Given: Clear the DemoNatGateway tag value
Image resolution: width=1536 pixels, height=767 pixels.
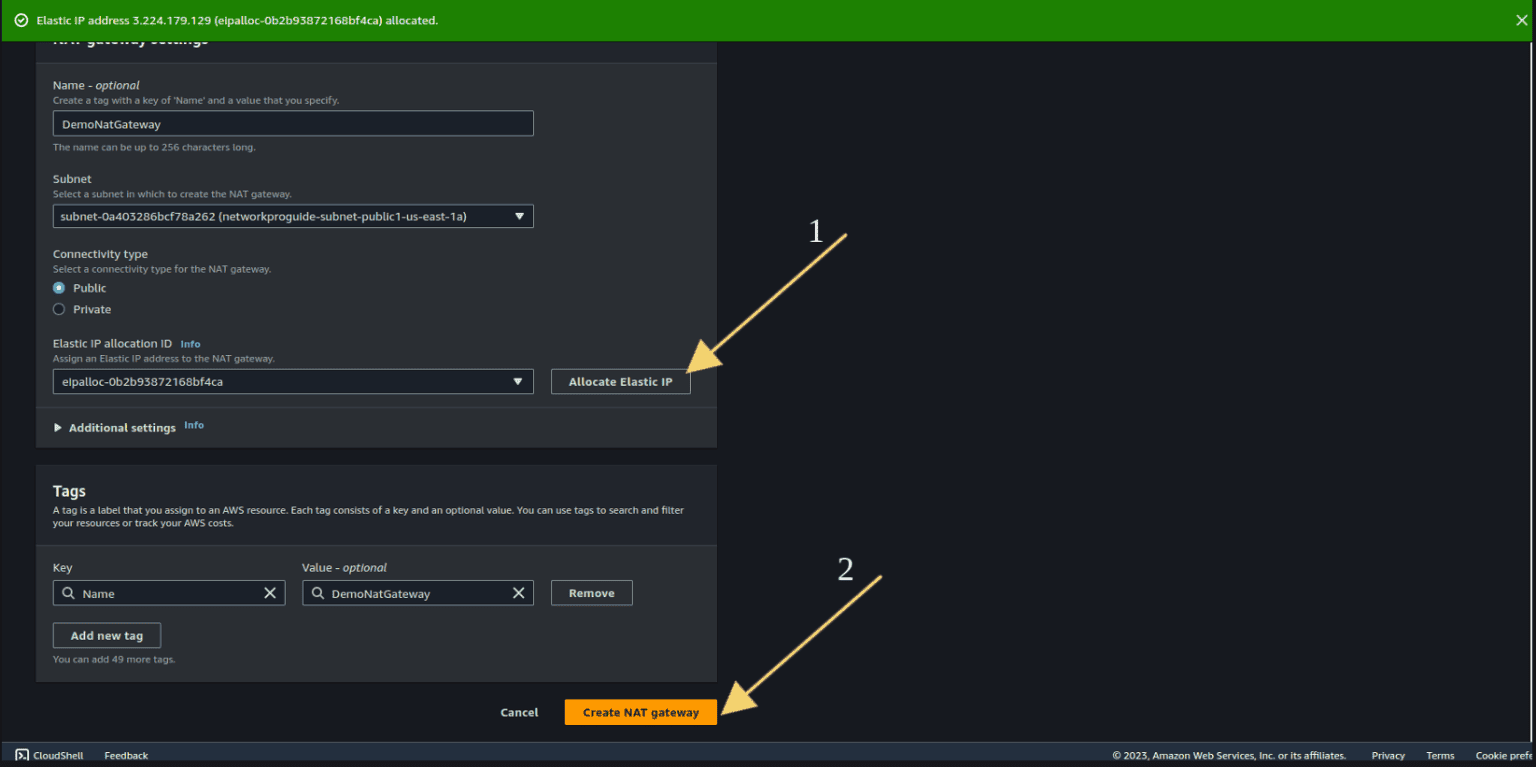Looking at the screenshot, I should tap(518, 593).
